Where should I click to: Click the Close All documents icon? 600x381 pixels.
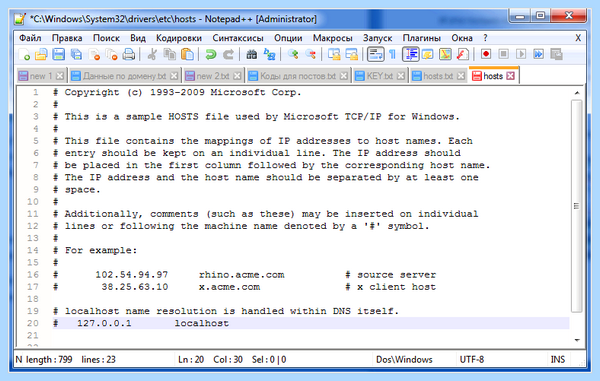tap(112, 54)
